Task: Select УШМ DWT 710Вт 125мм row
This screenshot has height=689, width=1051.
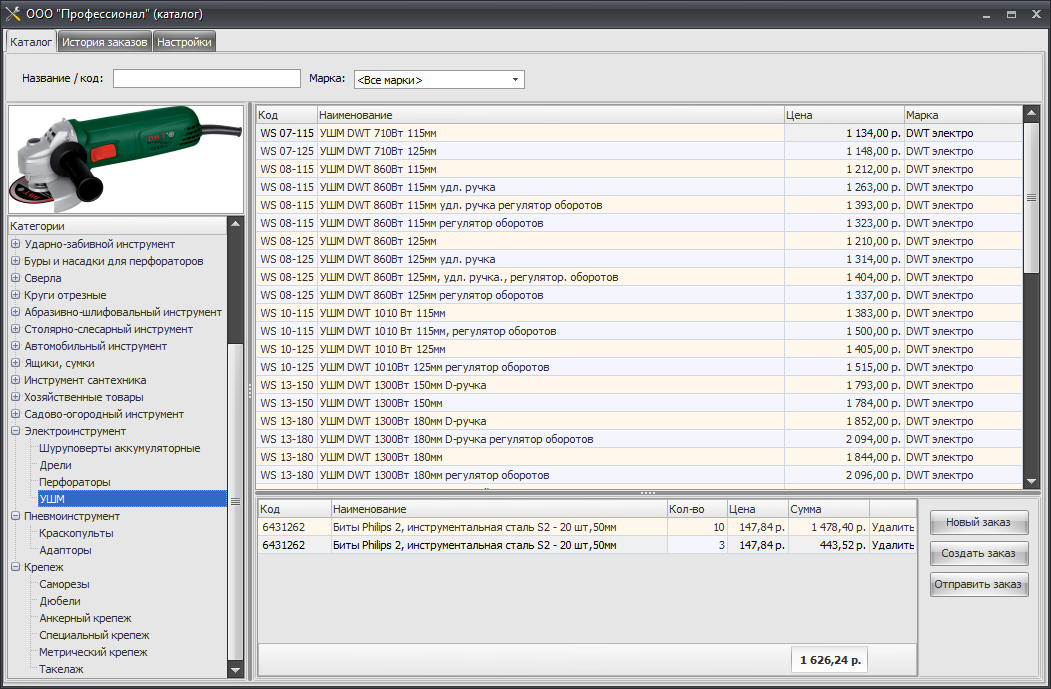Action: [639, 151]
